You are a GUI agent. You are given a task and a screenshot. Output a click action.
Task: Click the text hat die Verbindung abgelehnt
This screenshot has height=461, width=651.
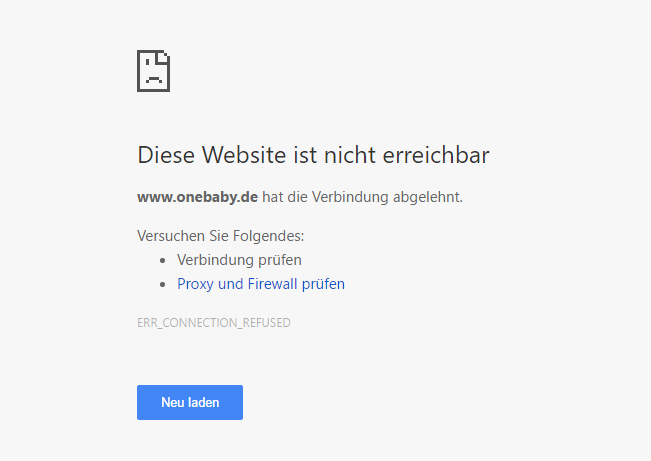[x=363, y=197]
